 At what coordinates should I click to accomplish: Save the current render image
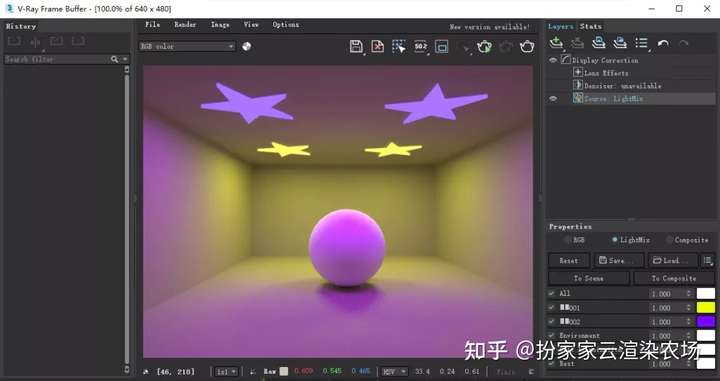tap(356, 46)
